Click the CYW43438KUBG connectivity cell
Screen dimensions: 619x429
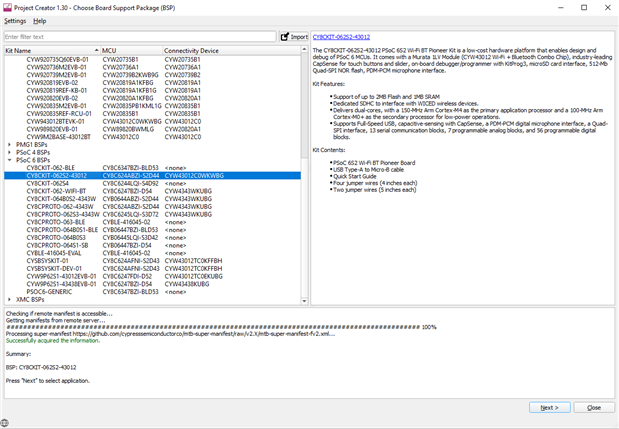[x=187, y=284]
